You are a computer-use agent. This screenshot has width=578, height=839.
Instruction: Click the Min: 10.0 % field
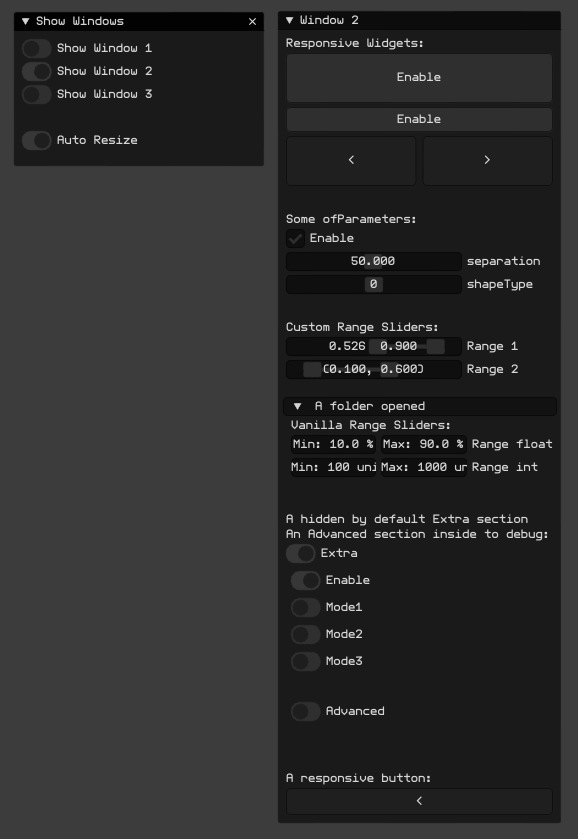333,444
